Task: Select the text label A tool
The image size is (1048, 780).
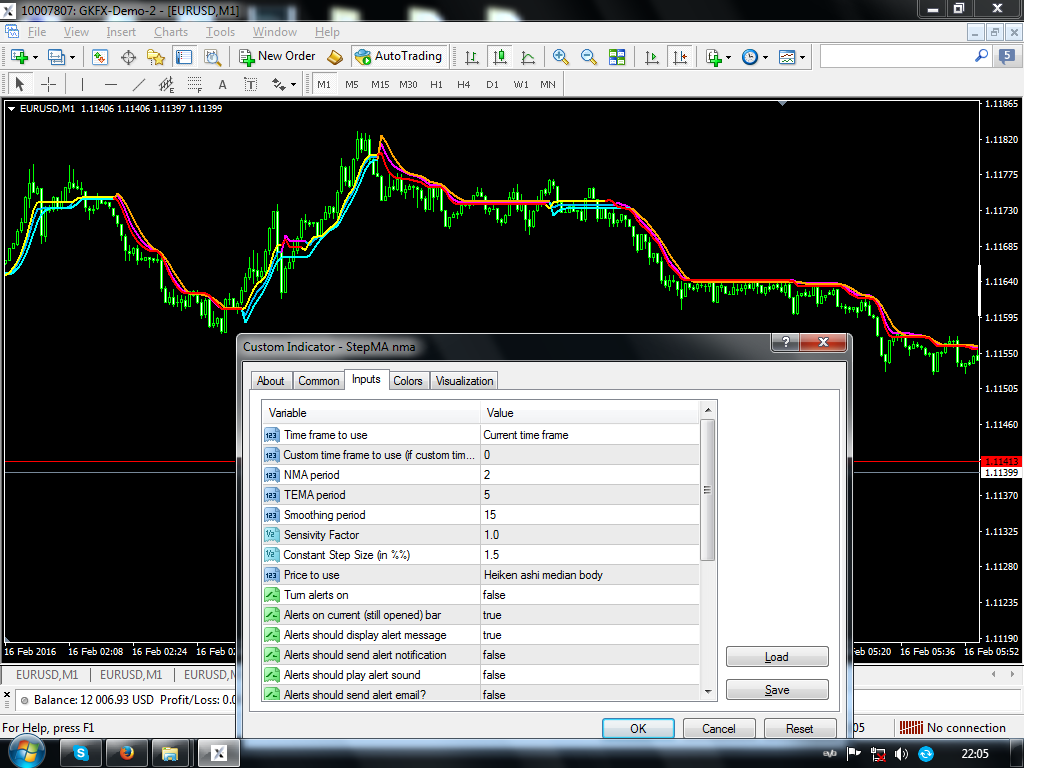Action: 223,85
